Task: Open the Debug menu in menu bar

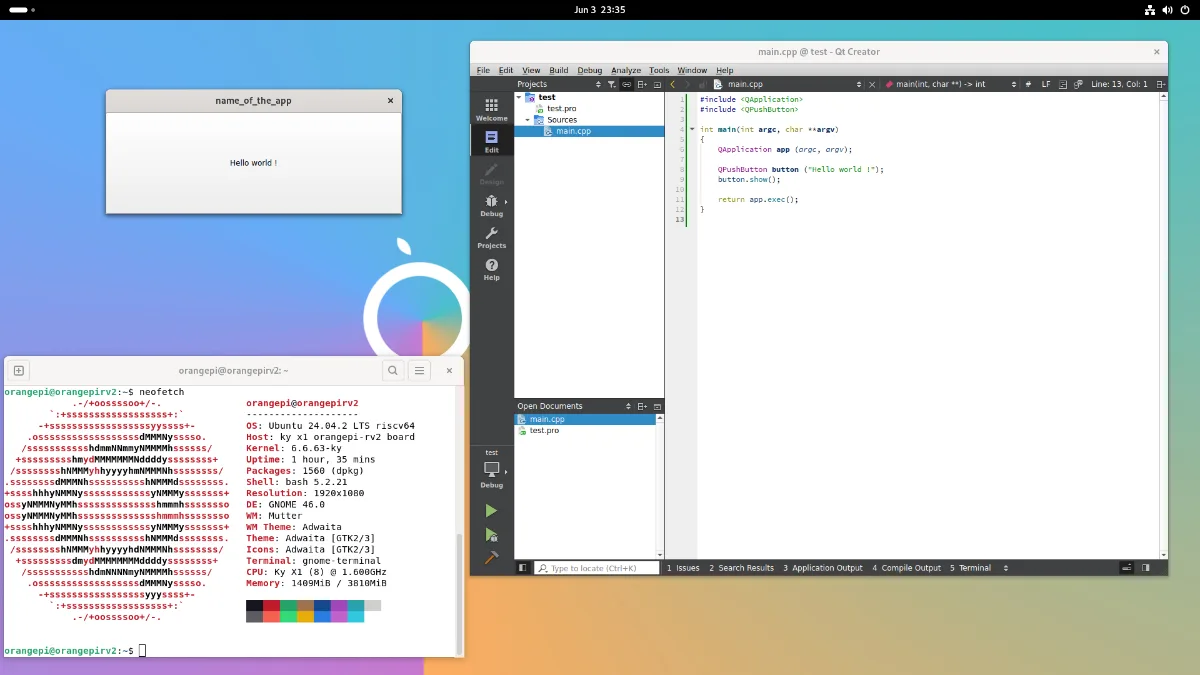Action: click(590, 70)
